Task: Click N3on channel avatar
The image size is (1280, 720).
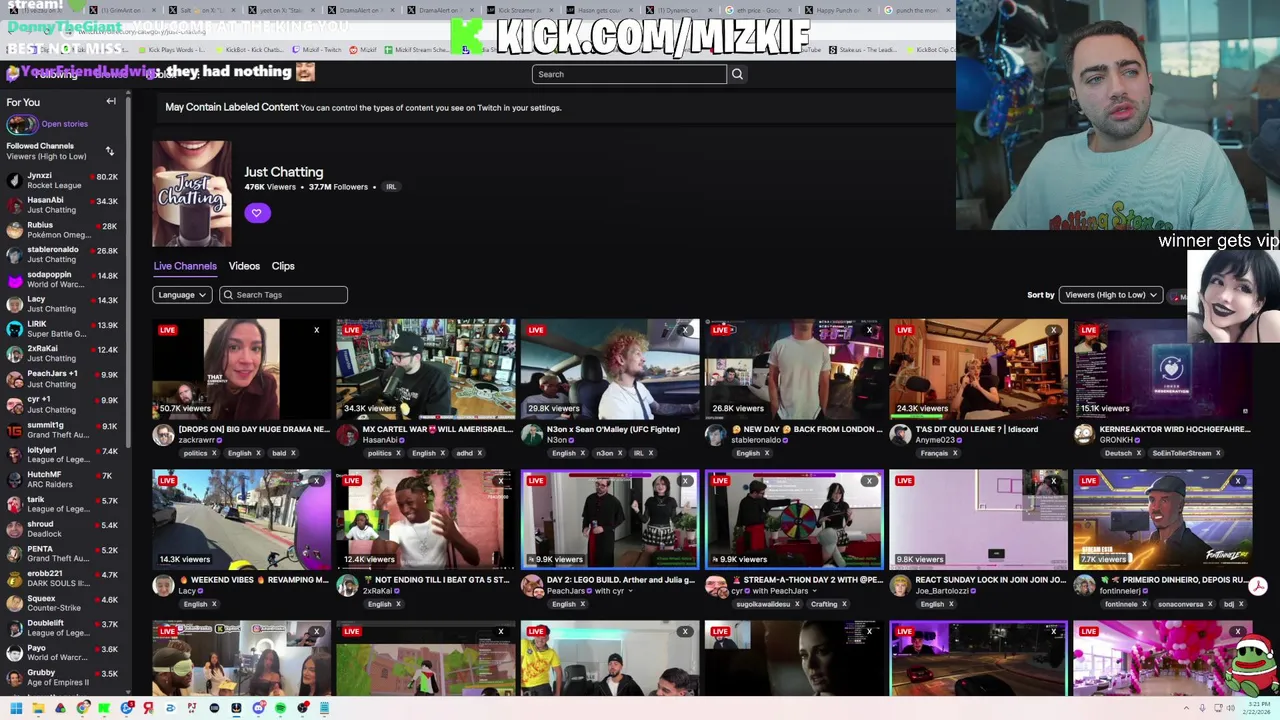Action: click(x=531, y=435)
